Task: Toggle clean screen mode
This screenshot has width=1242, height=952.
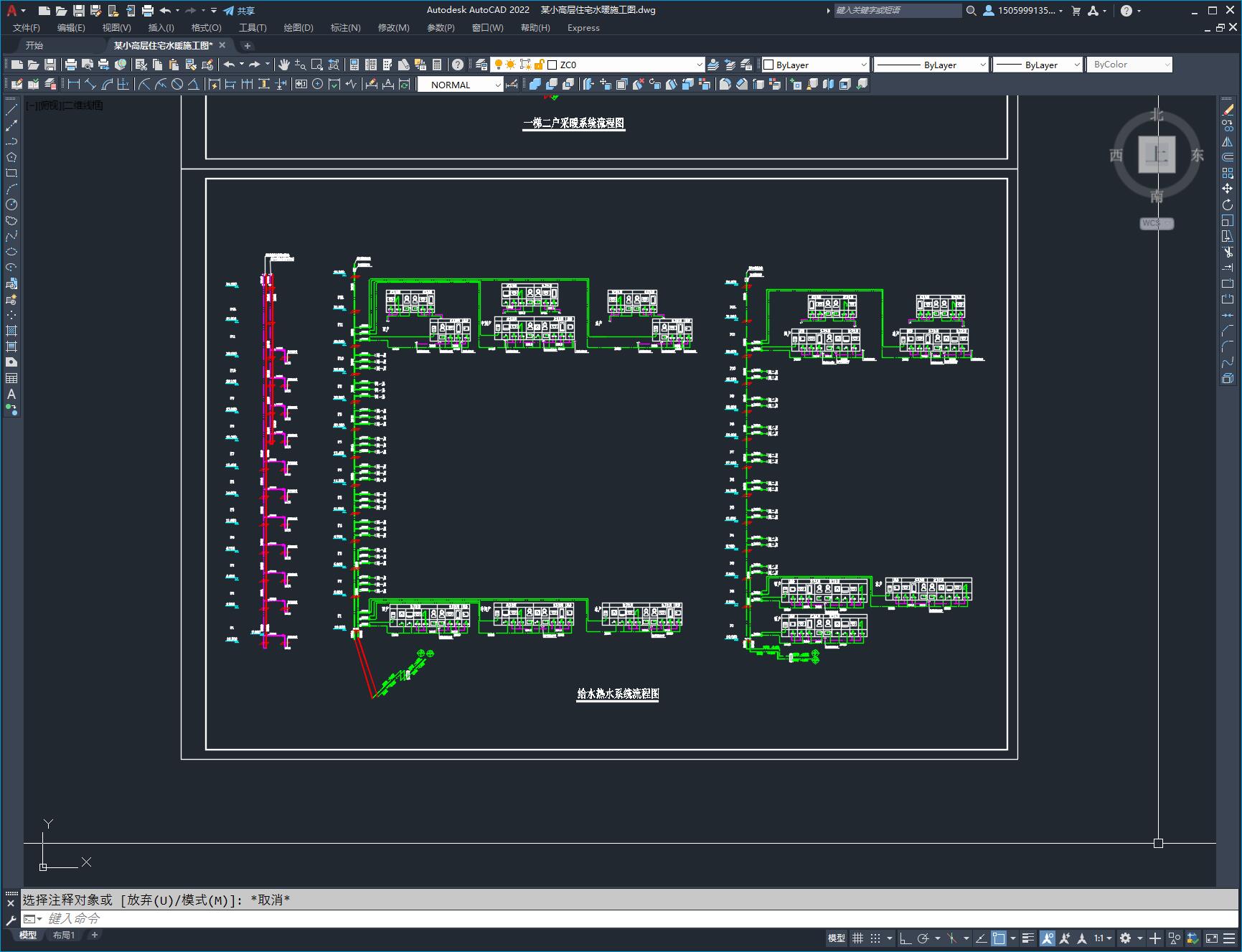Action: 1212,938
